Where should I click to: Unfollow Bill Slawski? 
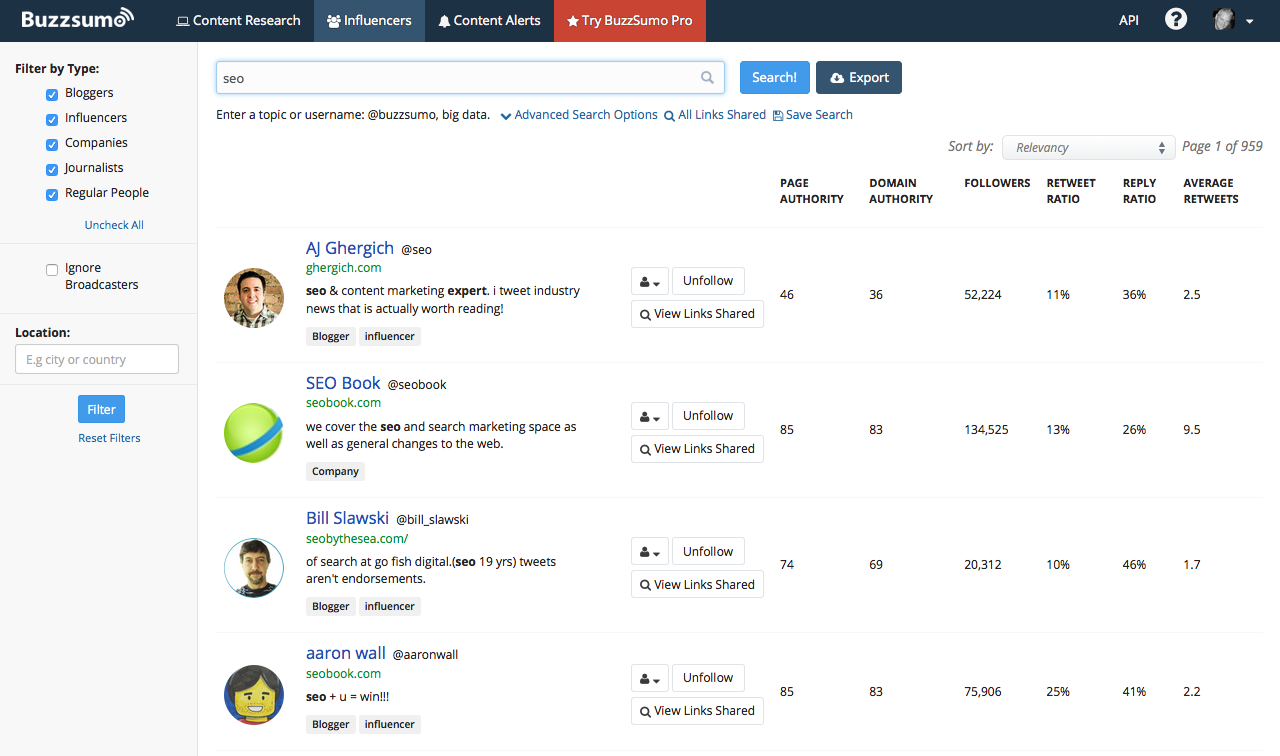tap(708, 552)
